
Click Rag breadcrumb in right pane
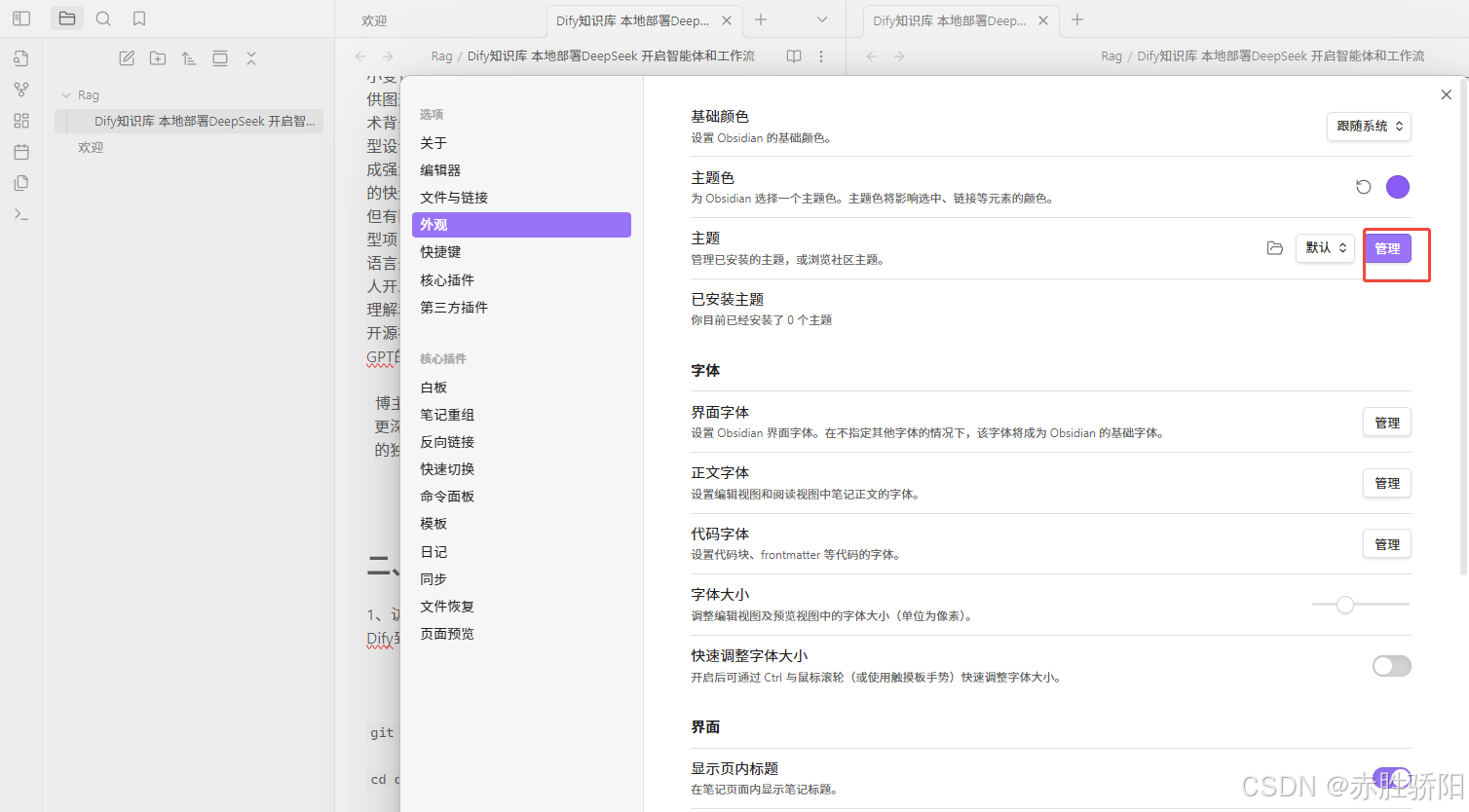pyautogui.click(x=1111, y=56)
